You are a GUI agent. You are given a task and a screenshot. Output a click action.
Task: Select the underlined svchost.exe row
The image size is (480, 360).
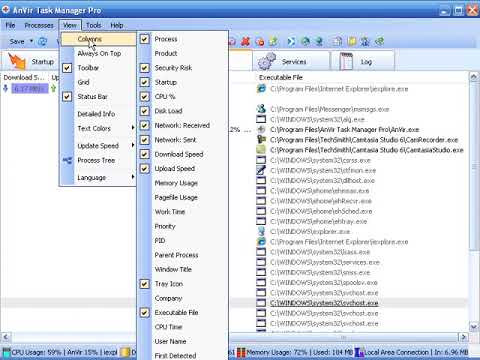tap(324, 303)
